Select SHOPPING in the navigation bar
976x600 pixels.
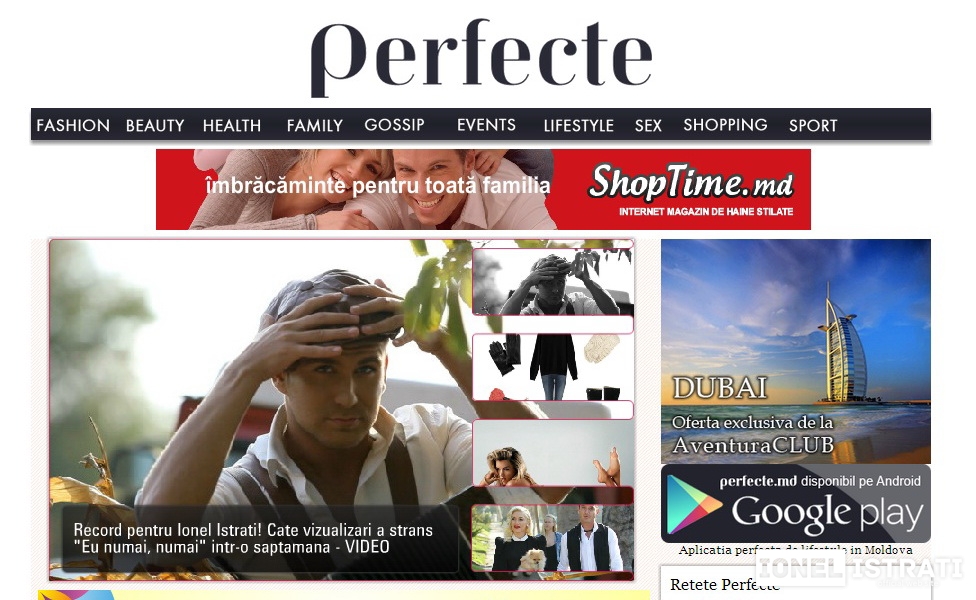(x=725, y=124)
